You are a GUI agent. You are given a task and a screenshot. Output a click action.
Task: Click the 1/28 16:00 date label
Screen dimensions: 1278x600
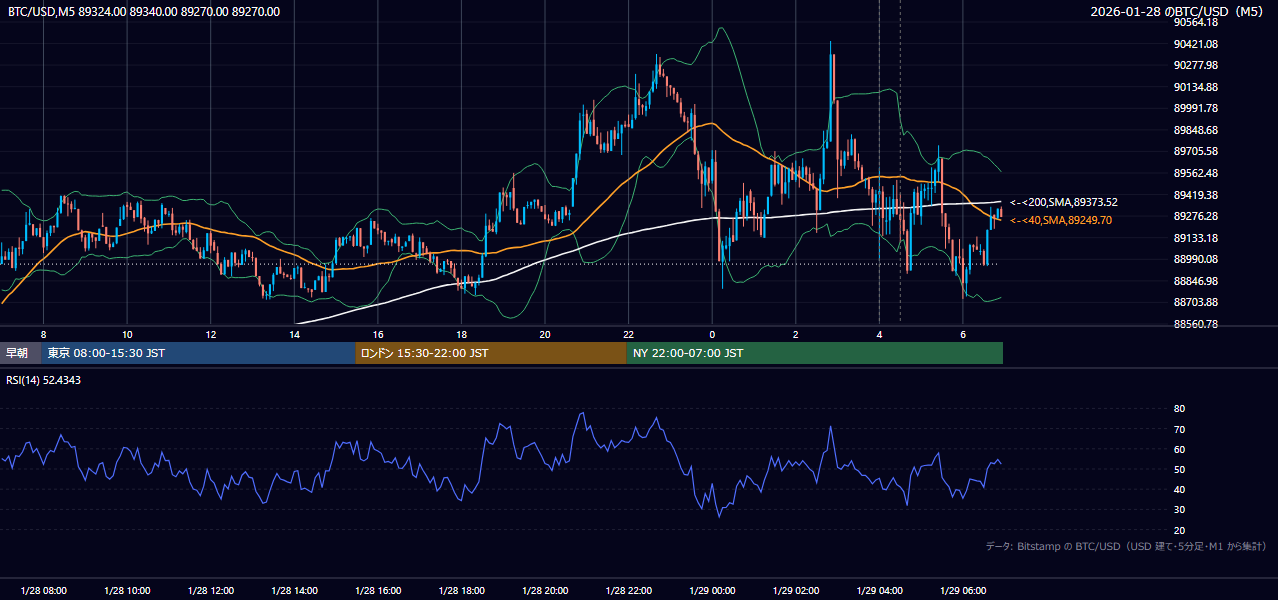coord(377,591)
